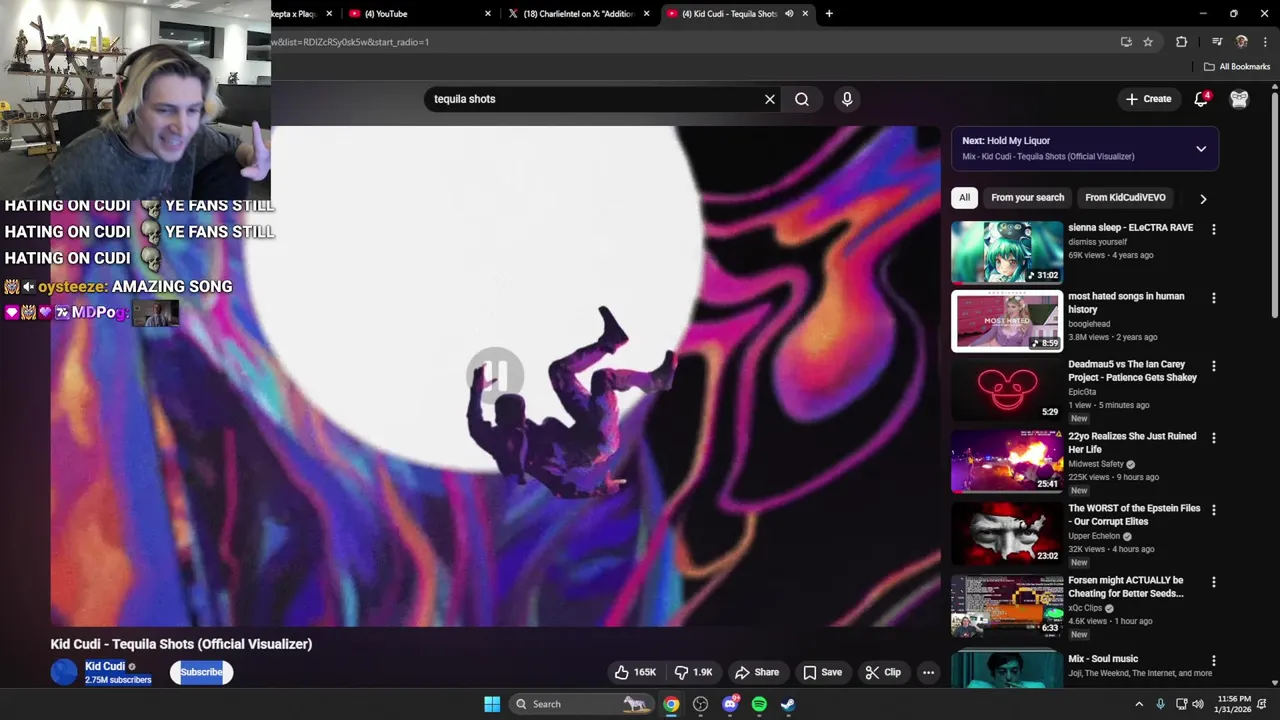Viewport: 1280px width, 720px height.
Task: Share the Kid Cudi video
Action: click(x=757, y=672)
